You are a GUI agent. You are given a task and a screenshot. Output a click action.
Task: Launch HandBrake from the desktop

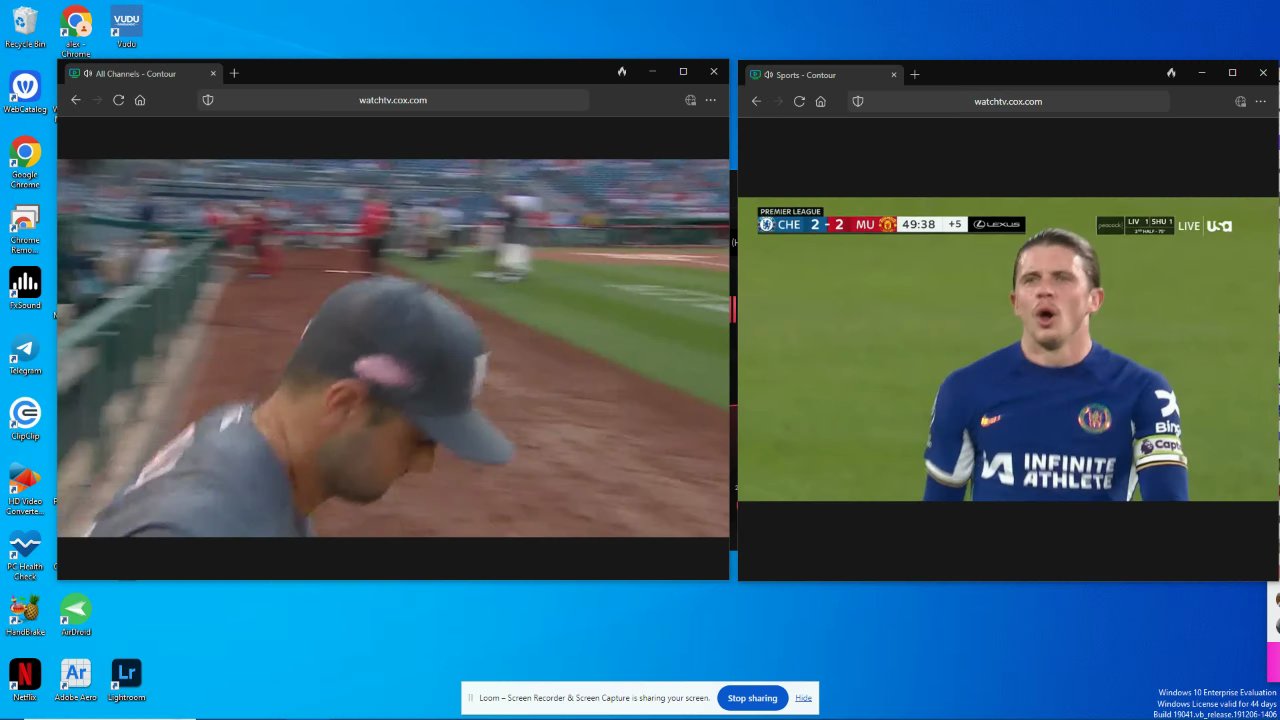pos(25,615)
